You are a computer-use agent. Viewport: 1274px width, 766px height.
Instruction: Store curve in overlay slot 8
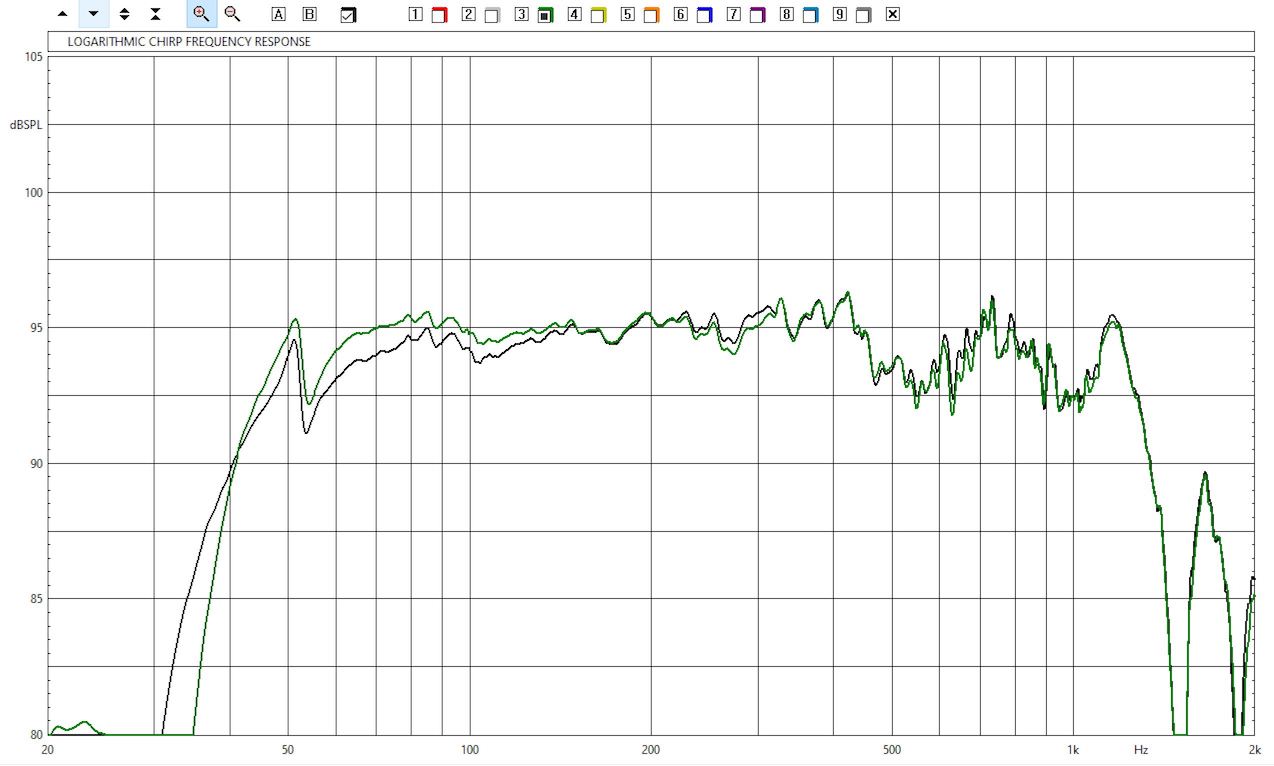coord(786,14)
